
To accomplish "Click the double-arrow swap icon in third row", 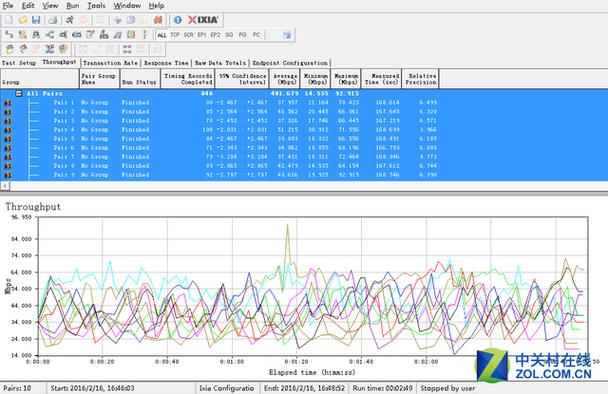I will click(x=127, y=49).
